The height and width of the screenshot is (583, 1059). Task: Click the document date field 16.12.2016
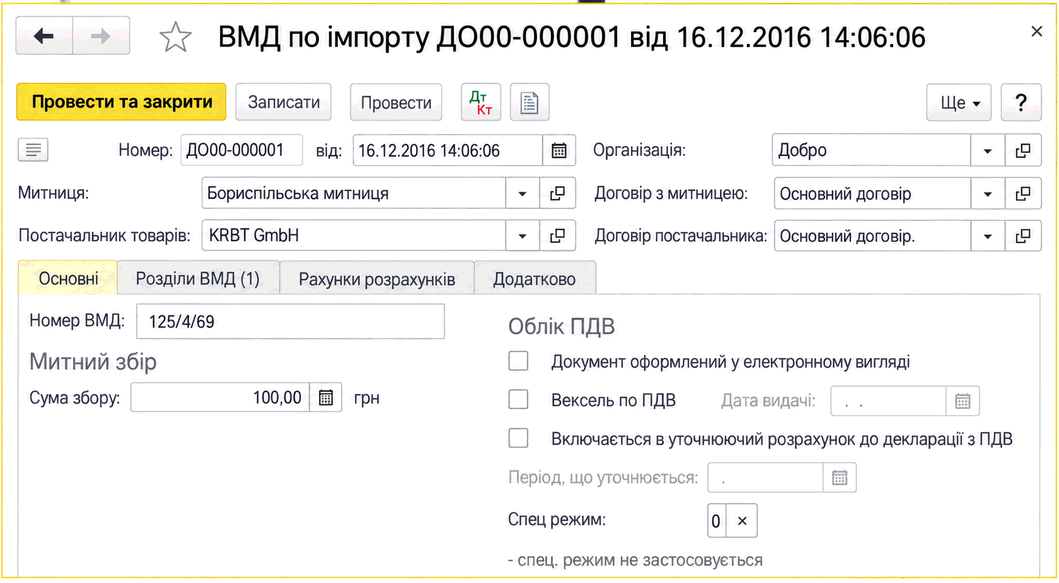[x=447, y=150]
